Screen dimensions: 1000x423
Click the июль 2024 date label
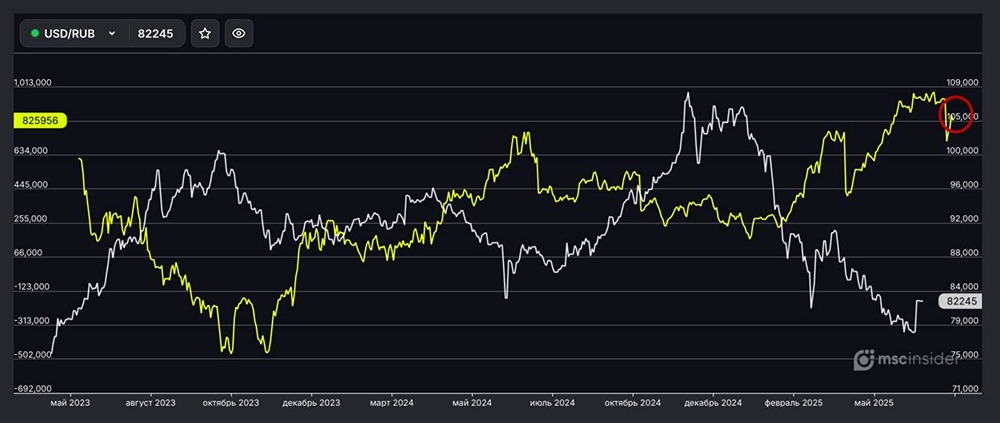tap(550, 402)
